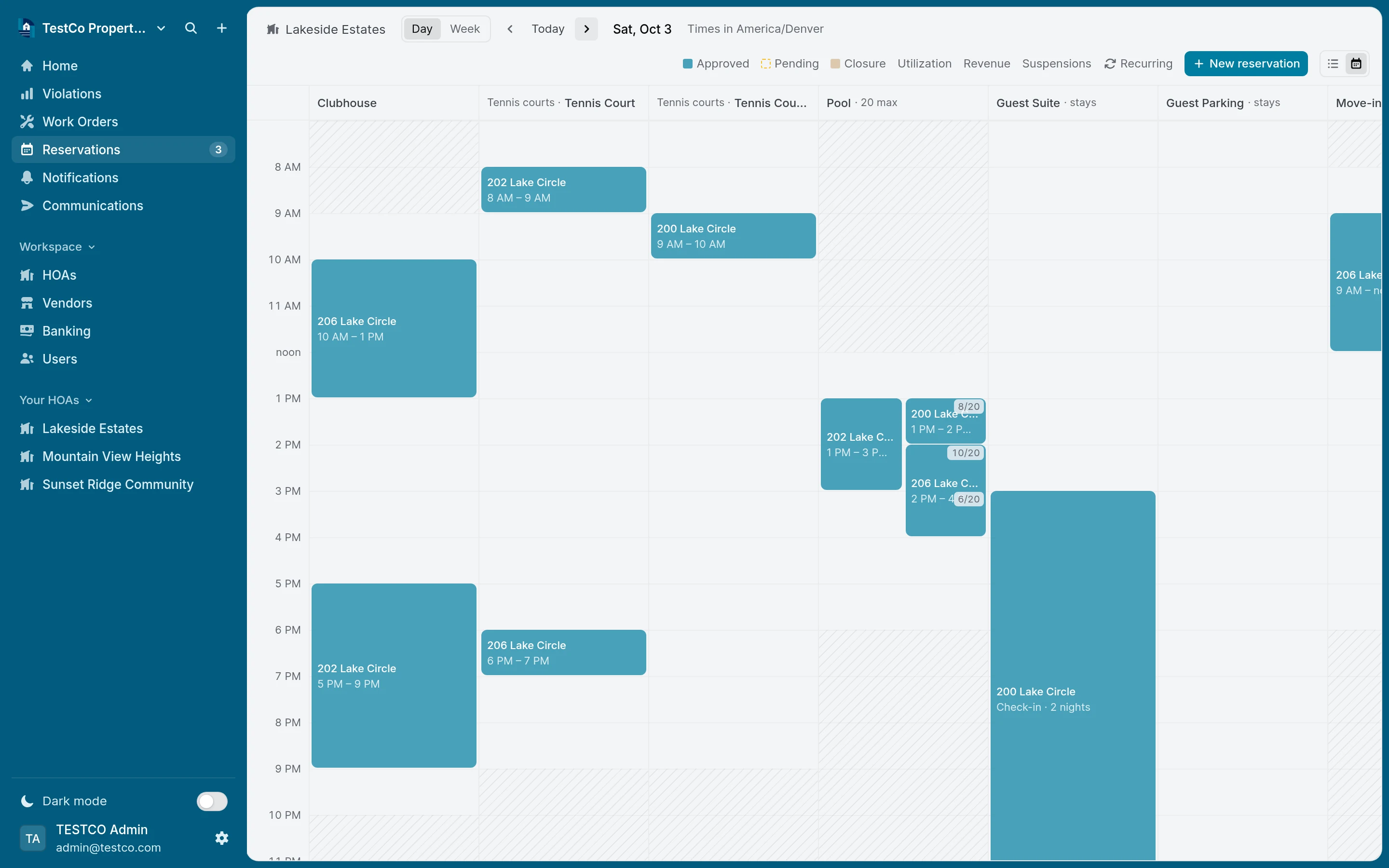Go to next day arrow
This screenshot has height=868, width=1389.
(586, 29)
